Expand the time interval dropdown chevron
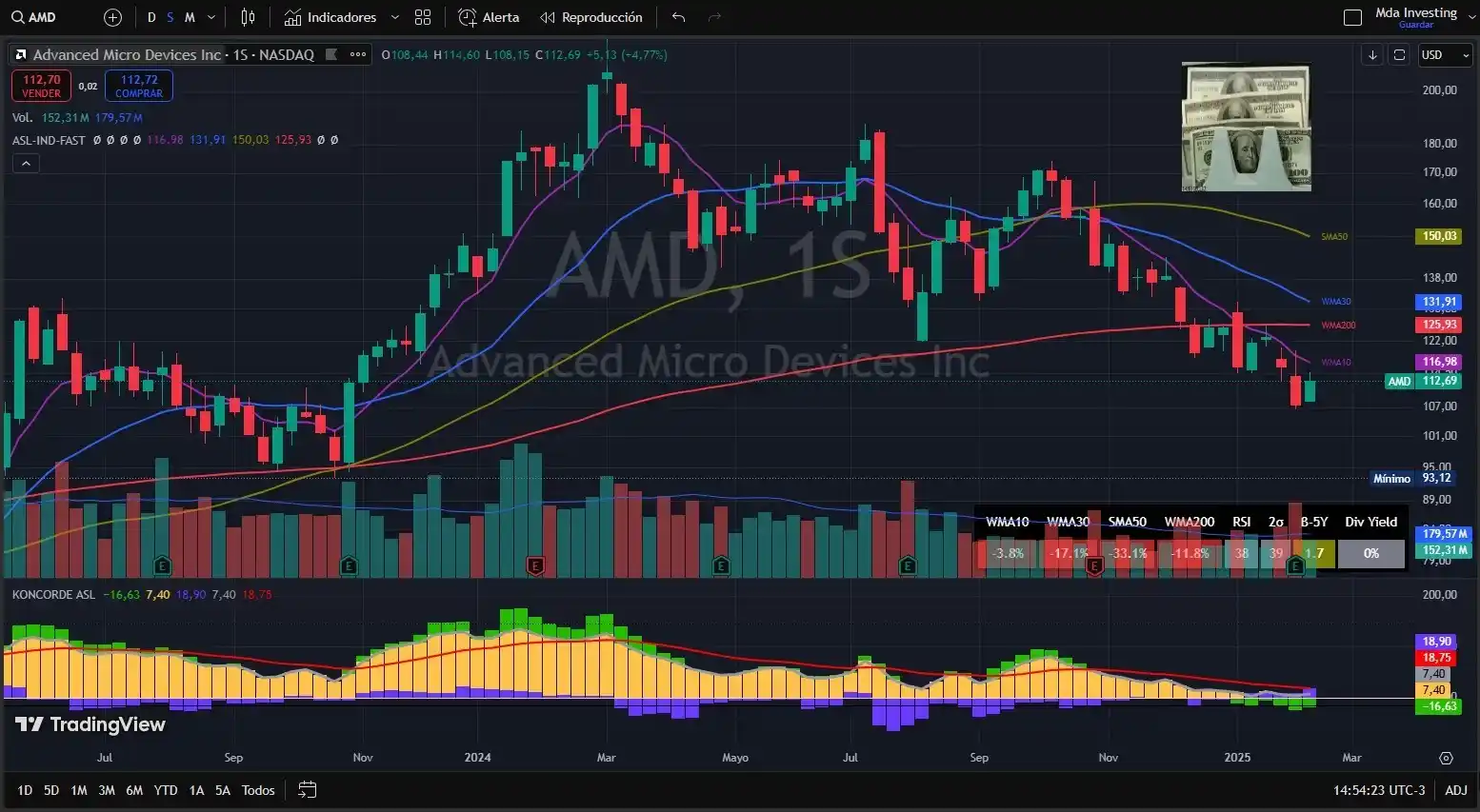Screen dimensions: 1480x812 [211, 17]
